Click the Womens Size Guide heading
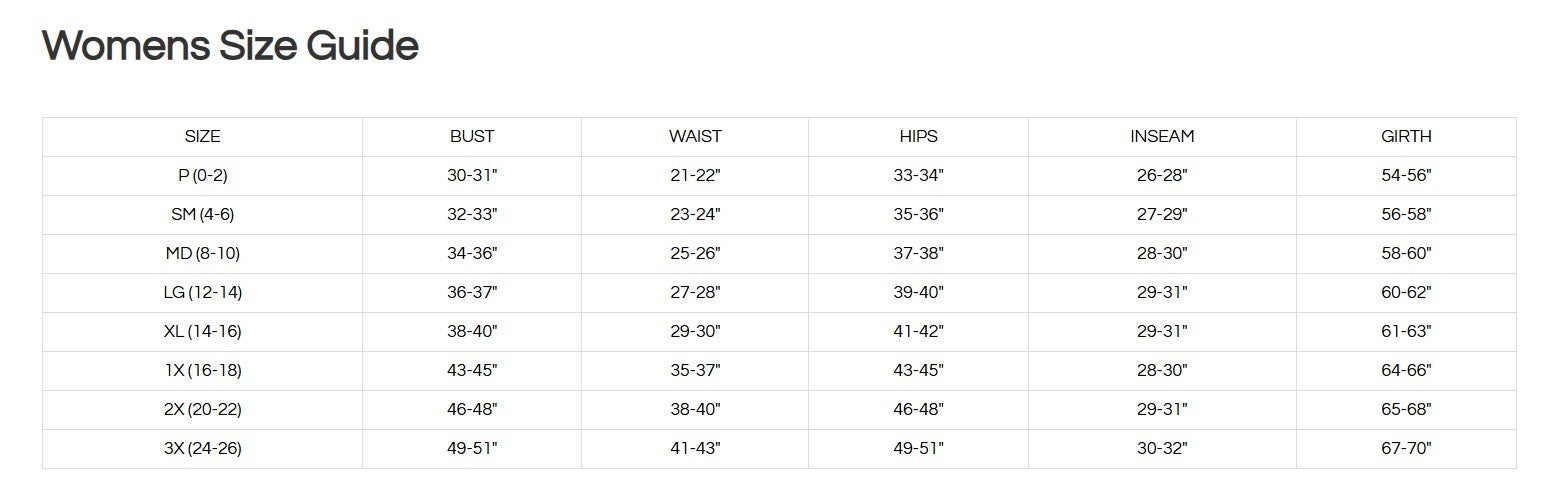 click(230, 46)
